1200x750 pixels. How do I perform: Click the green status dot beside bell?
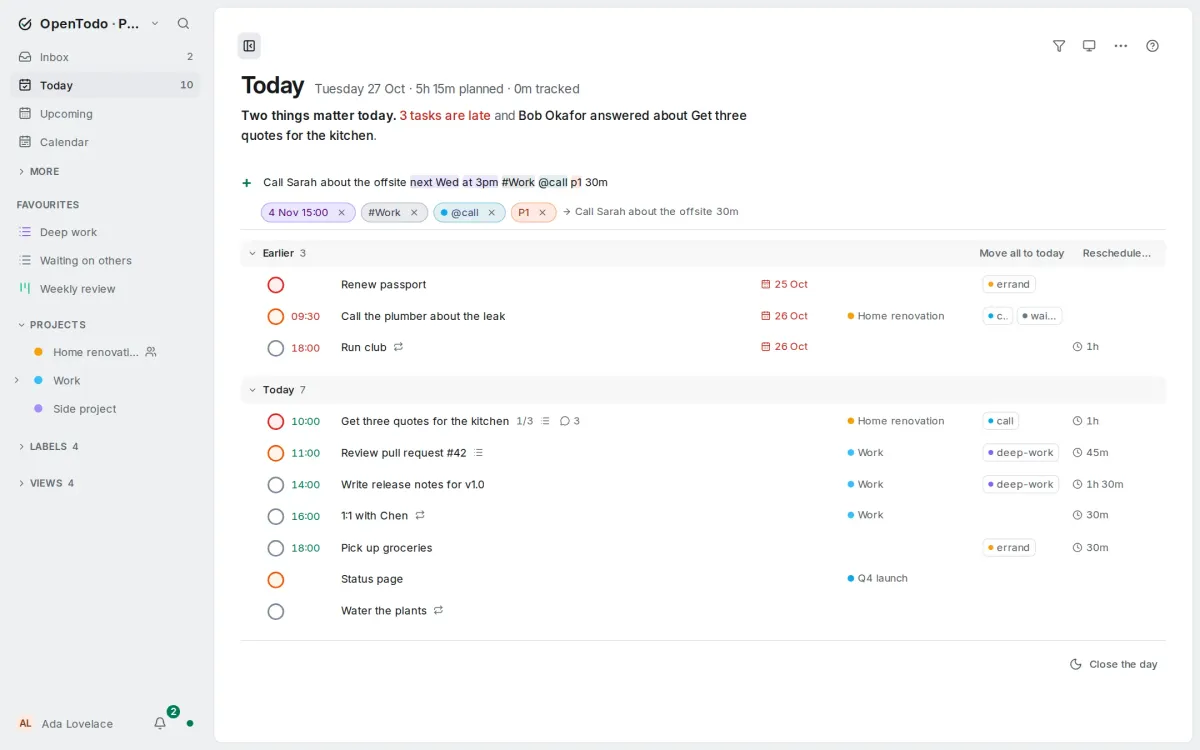coord(190,723)
